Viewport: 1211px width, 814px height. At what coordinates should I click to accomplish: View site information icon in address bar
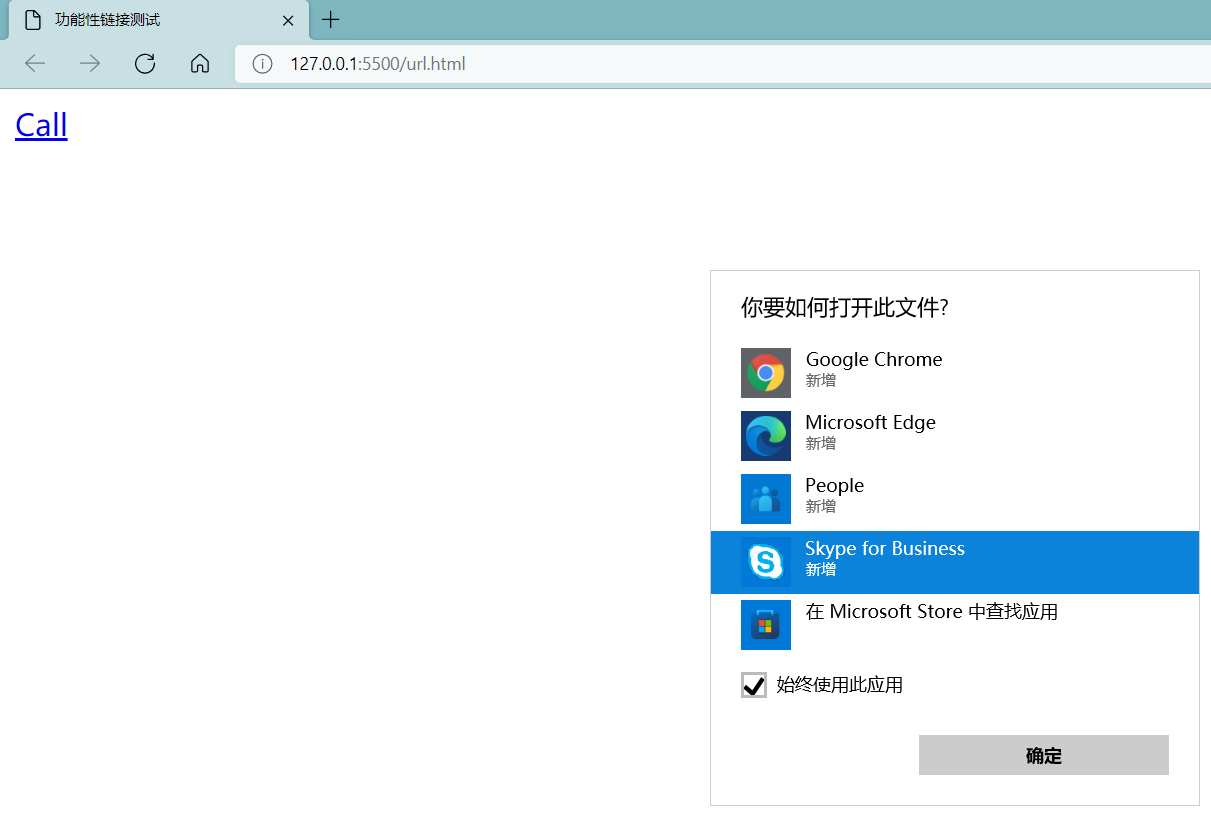click(x=262, y=64)
